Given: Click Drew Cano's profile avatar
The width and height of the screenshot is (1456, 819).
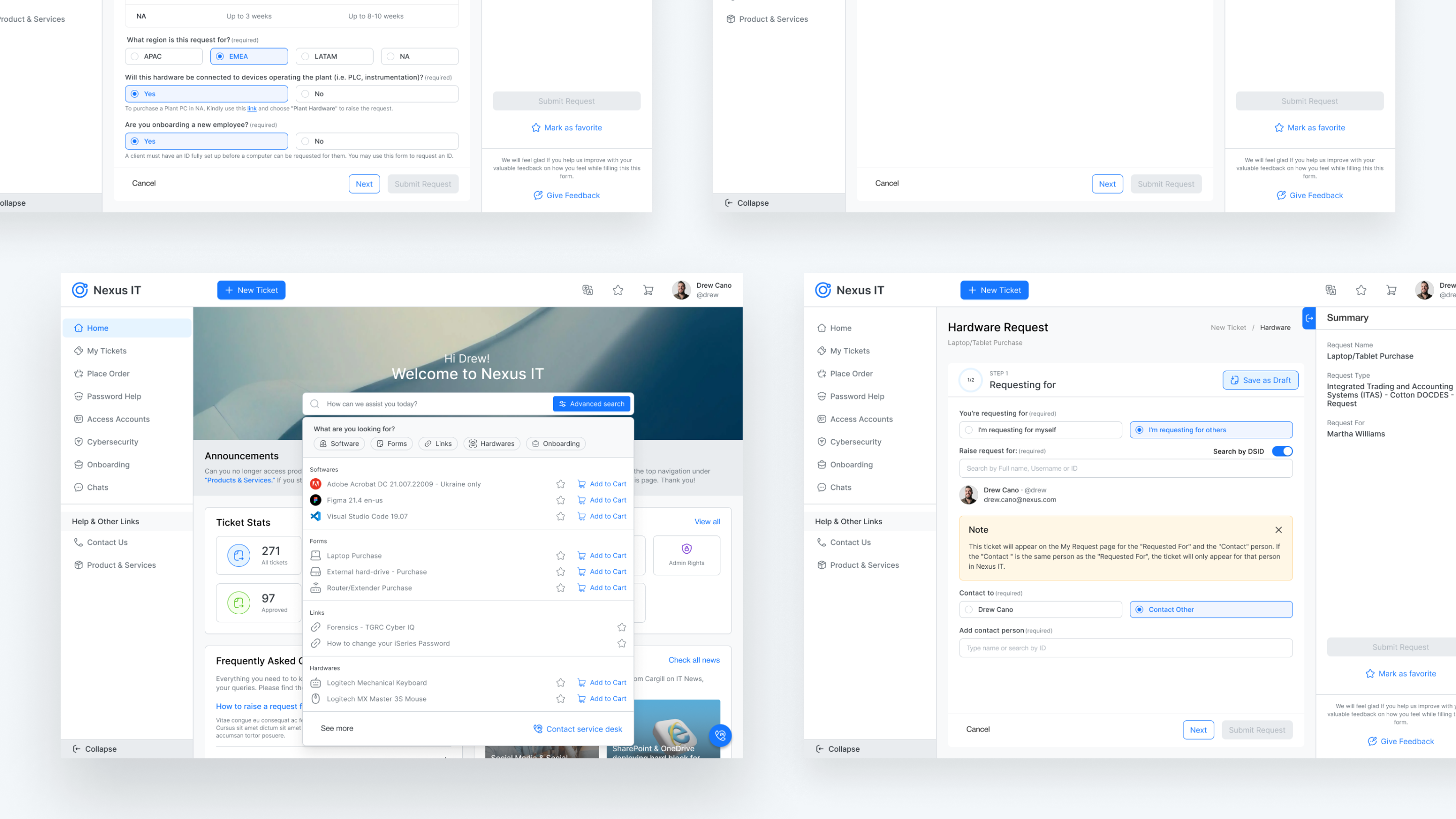Looking at the screenshot, I should 681,290.
